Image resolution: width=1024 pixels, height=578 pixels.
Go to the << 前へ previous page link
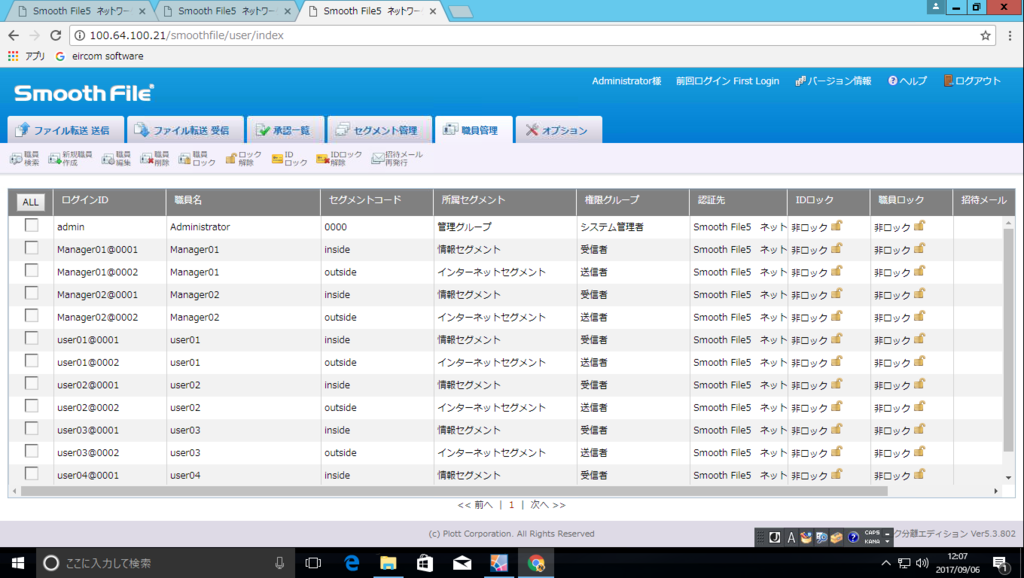click(475, 505)
